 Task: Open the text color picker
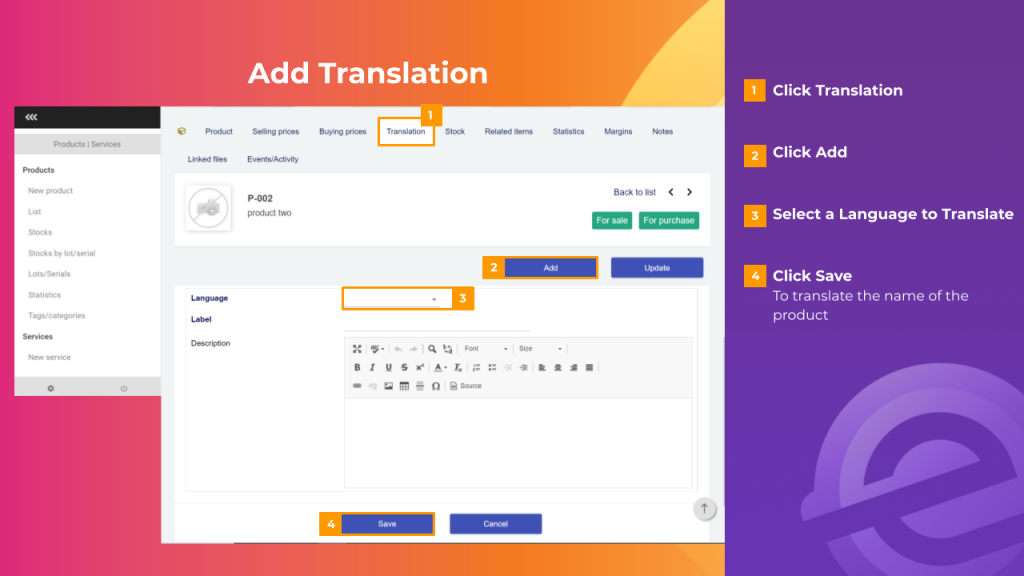pos(436,367)
